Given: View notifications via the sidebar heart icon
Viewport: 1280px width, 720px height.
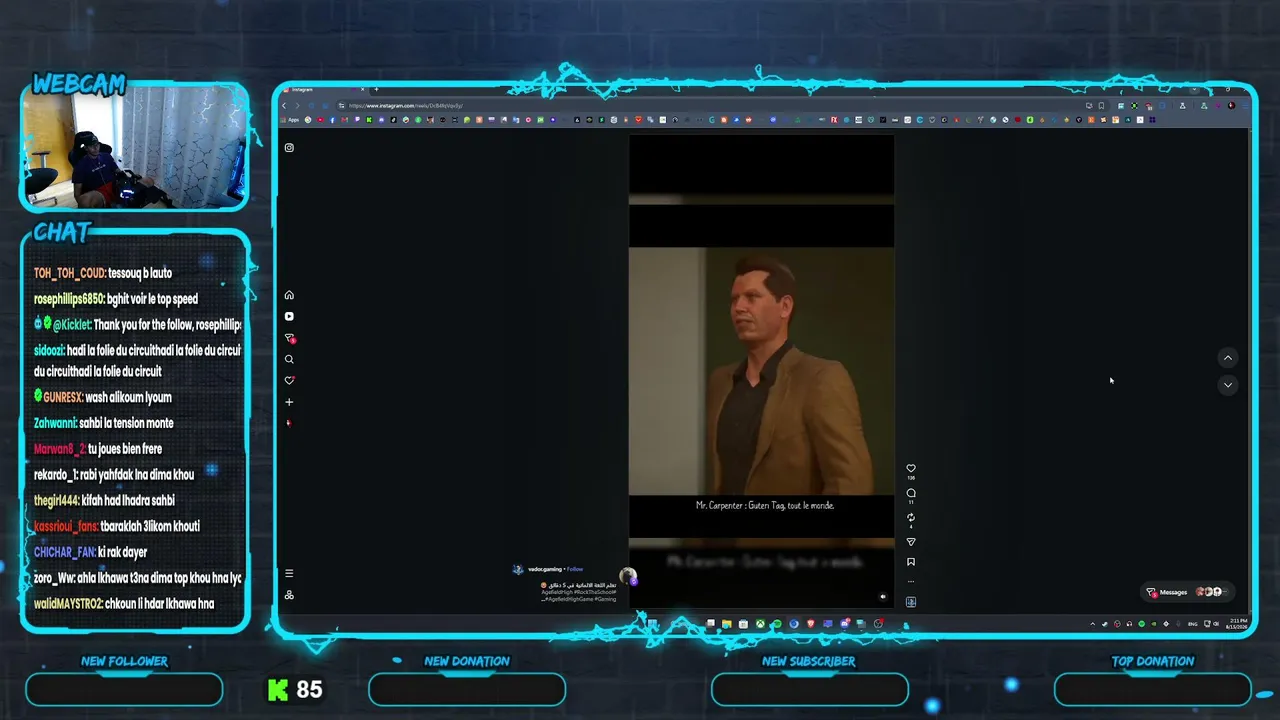Looking at the screenshot, I should coord(289,380).
